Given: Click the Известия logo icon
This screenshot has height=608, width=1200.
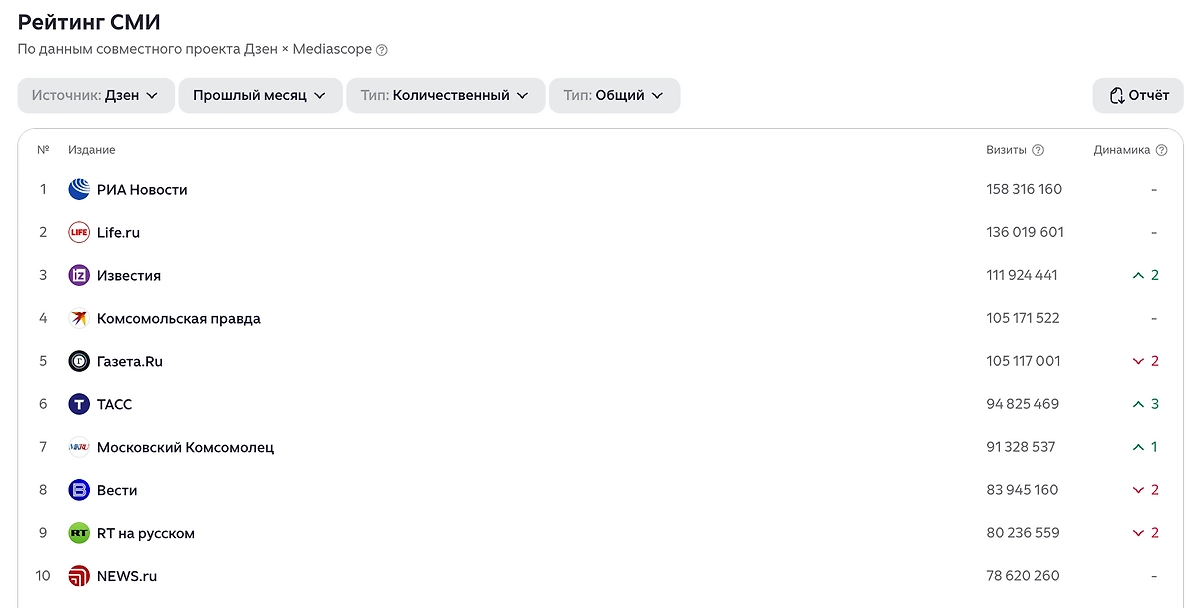Looking at the screenshot, I should click(x=79, y=275).
